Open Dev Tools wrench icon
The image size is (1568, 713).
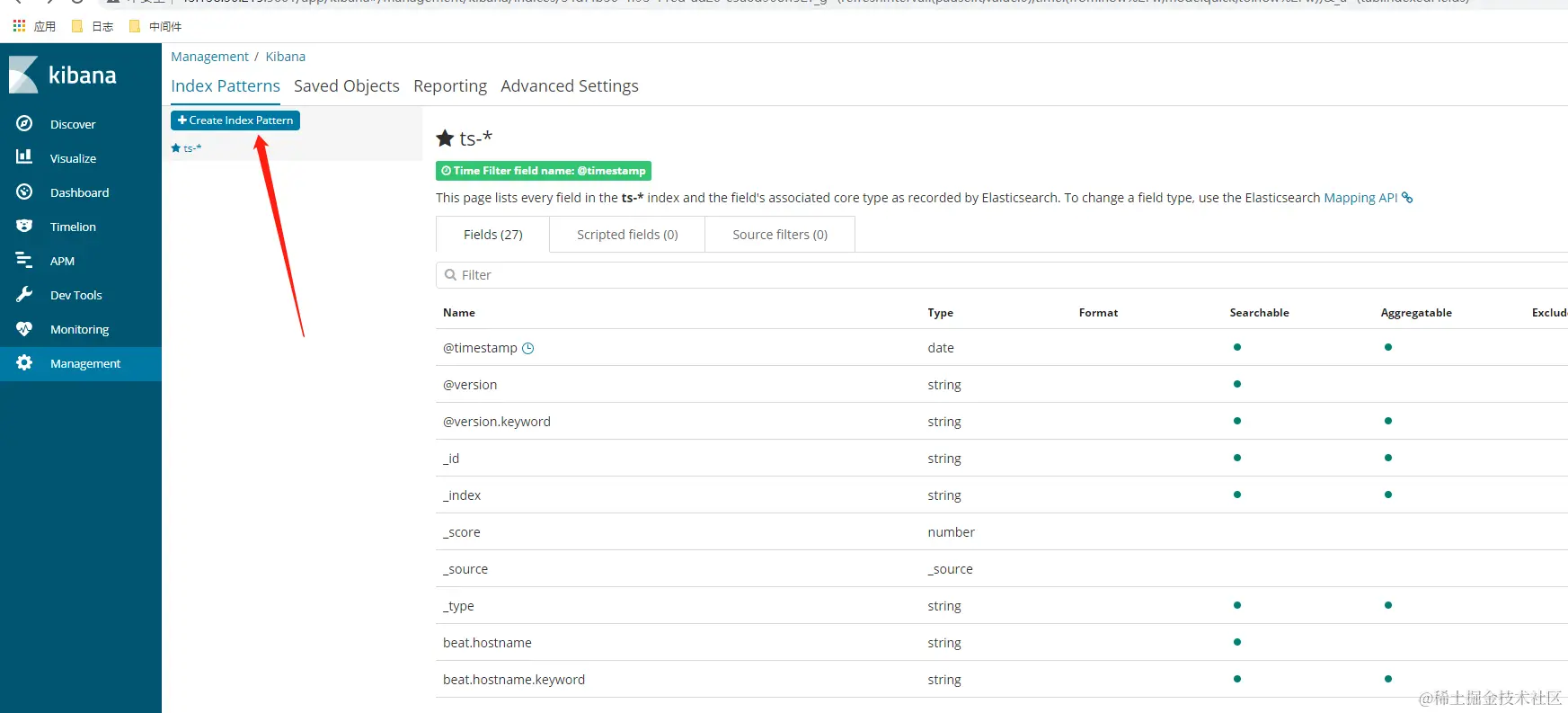tap(24, 294)
